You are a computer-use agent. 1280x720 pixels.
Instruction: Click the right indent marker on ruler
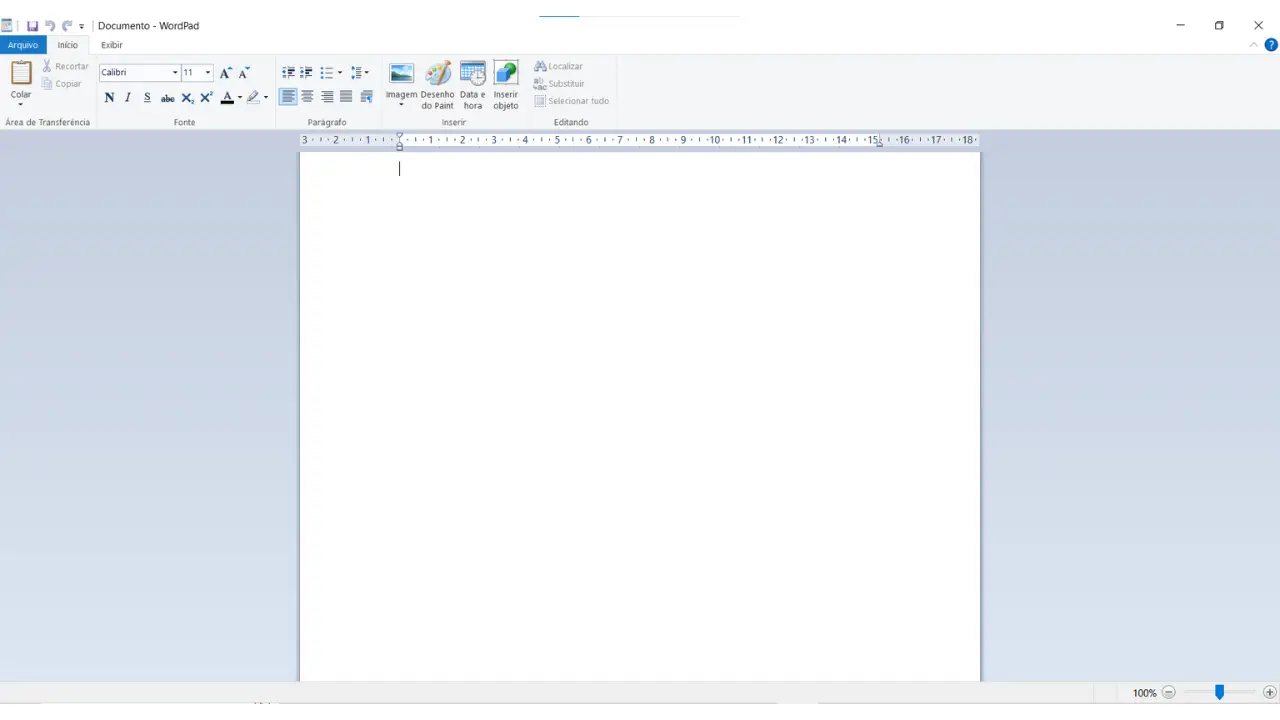click(x=879, y=145)
